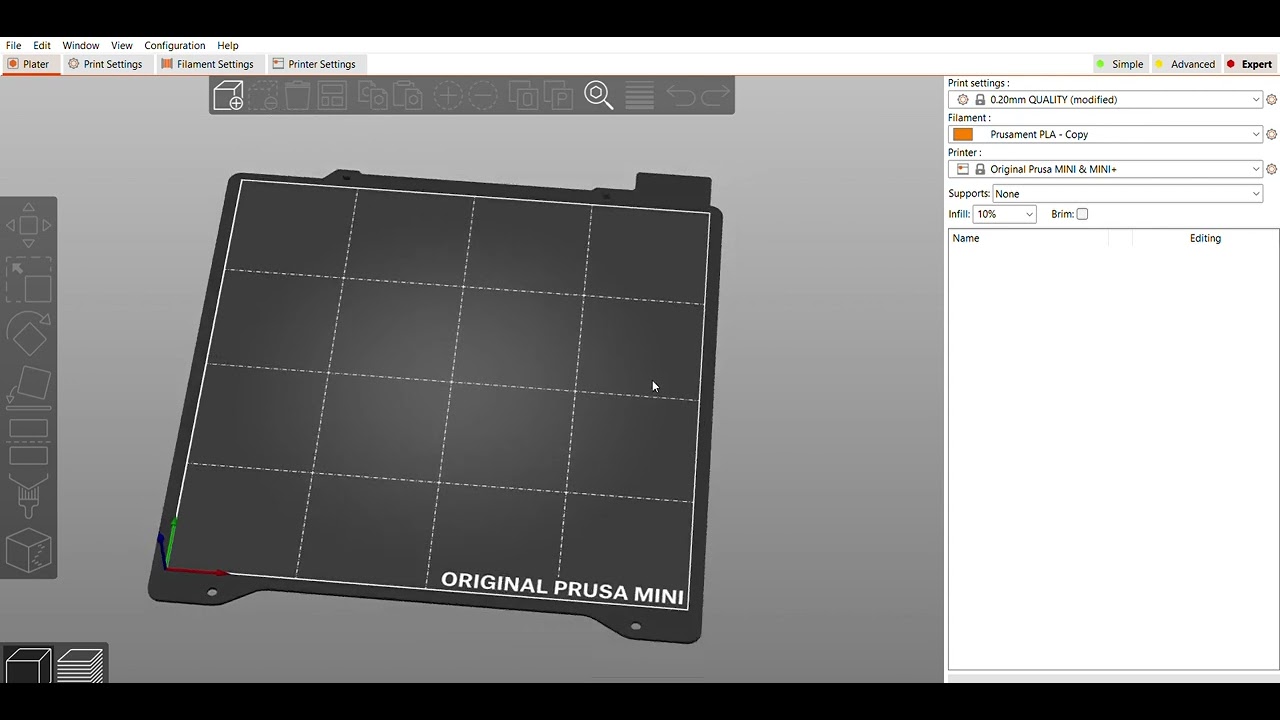This screenshot has width=1280, height=720.
Task: Open the Supports dropdown
Action: (1127, 194)
